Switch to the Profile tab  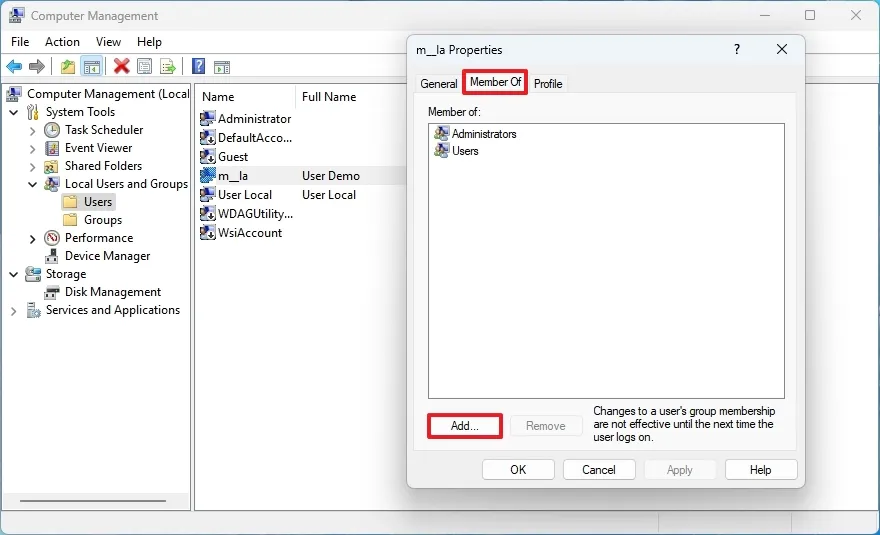(x=548, y=84)
